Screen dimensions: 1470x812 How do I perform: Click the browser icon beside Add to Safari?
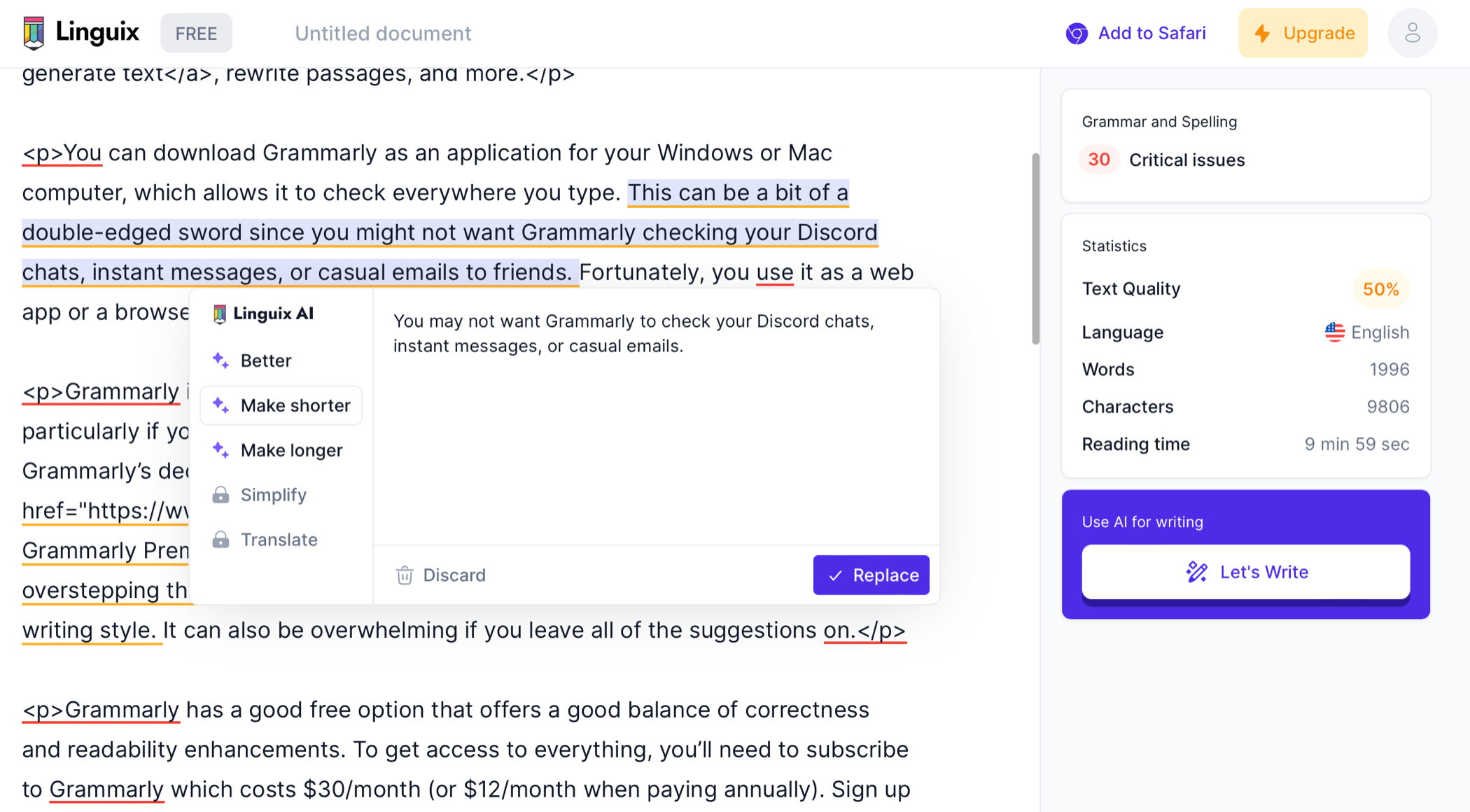click(x=1077, y=34)
